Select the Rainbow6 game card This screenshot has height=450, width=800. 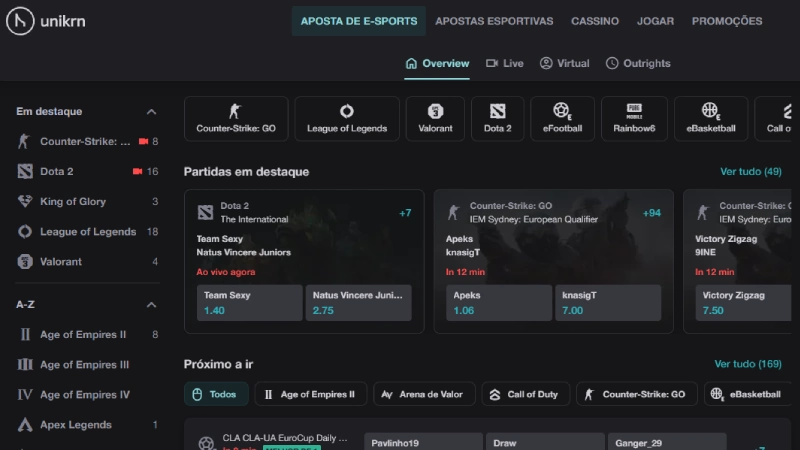point(634,118)
